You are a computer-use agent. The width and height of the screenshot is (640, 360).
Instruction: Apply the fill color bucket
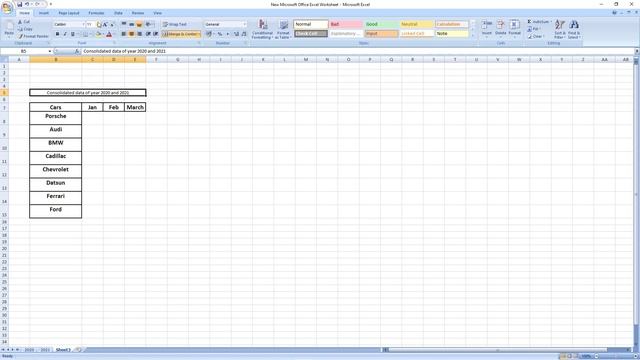(x=98, y=34)
